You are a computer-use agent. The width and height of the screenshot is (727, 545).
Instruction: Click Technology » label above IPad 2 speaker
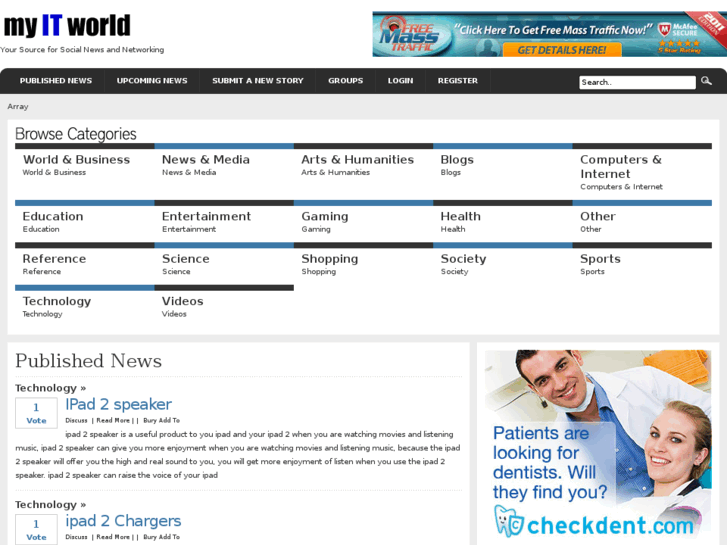click(51, 388)
